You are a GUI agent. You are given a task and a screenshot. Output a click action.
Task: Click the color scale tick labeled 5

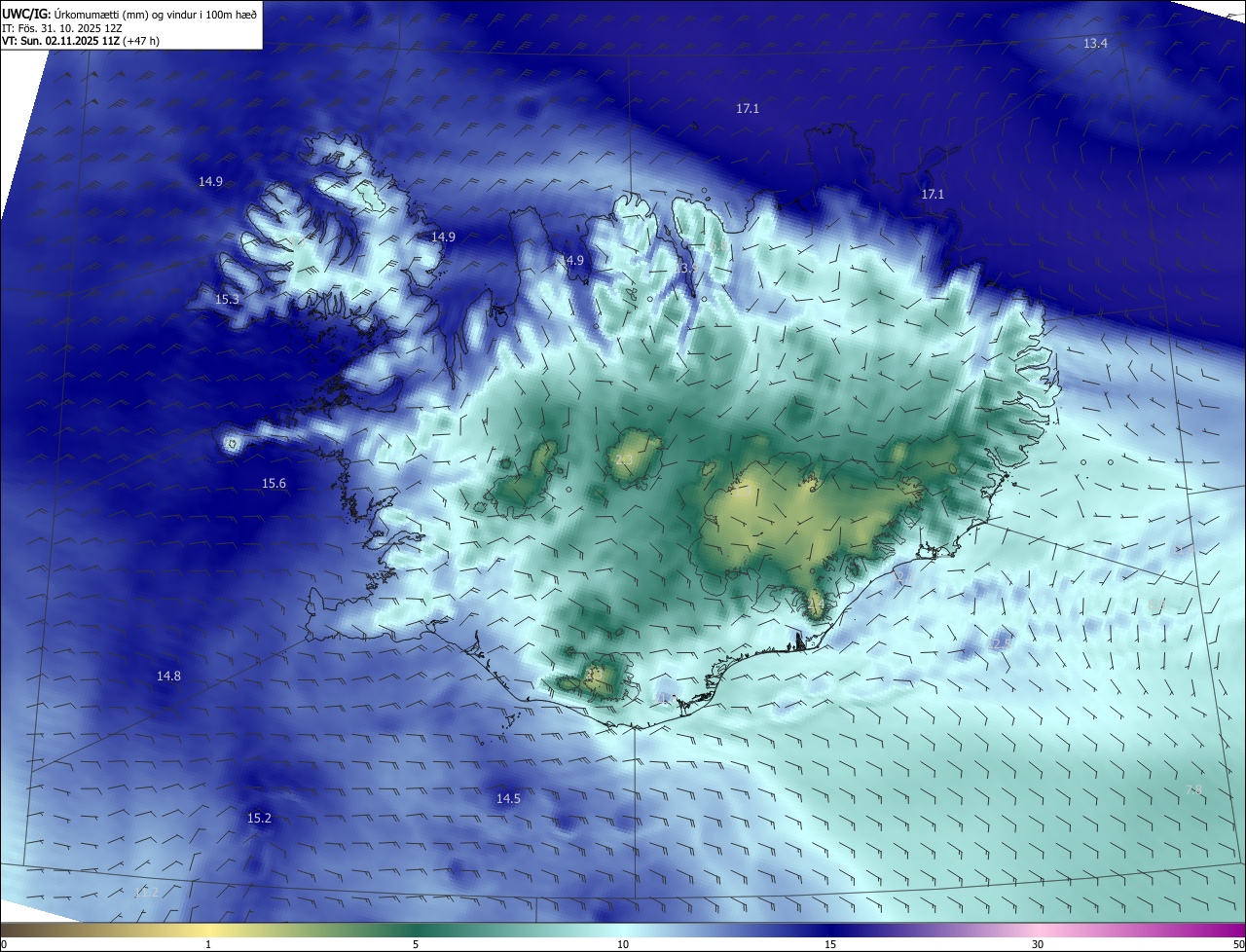pyautogui.click(x=416, y=944)
